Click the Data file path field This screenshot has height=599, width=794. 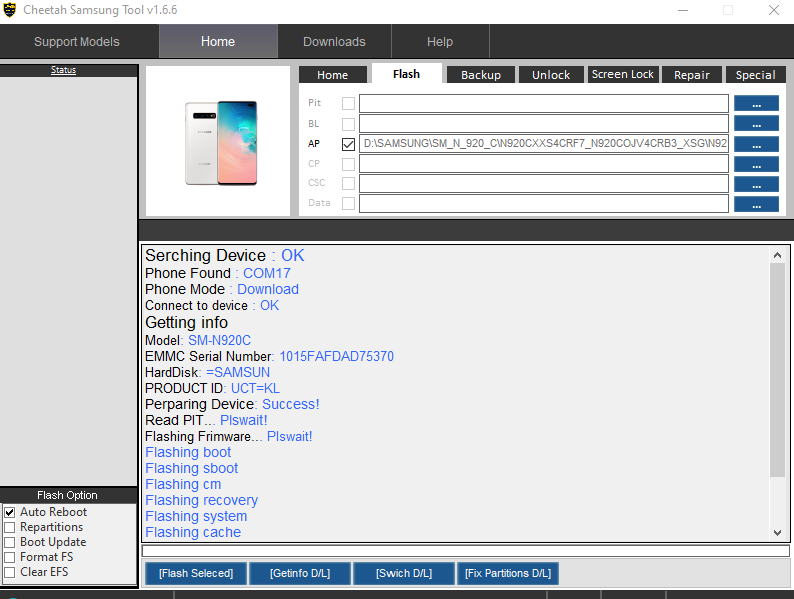point(544,204)
